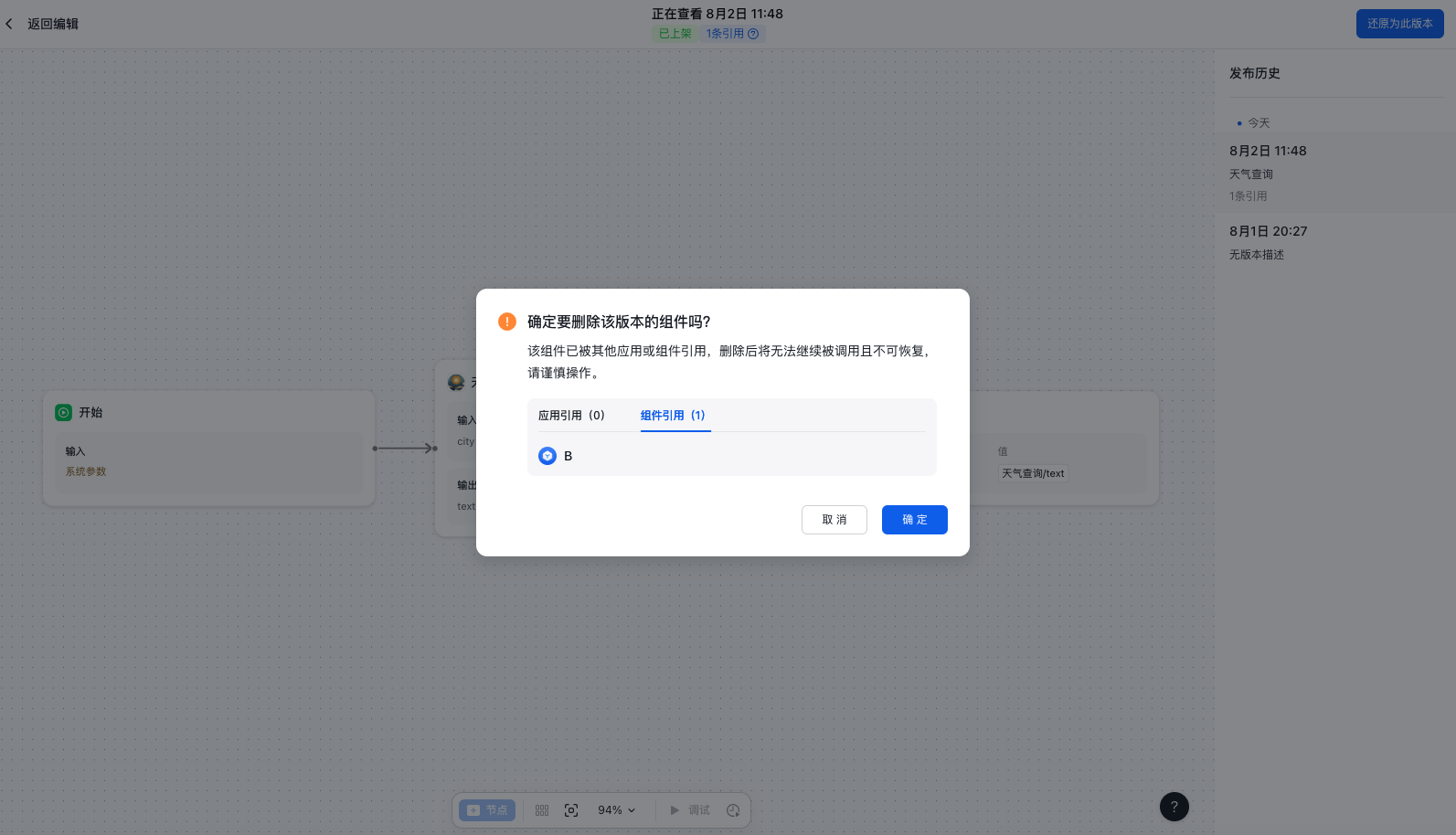Click the orange warning icon in dialog
This screenshot has height=835, width=1456.
point(507,322)
